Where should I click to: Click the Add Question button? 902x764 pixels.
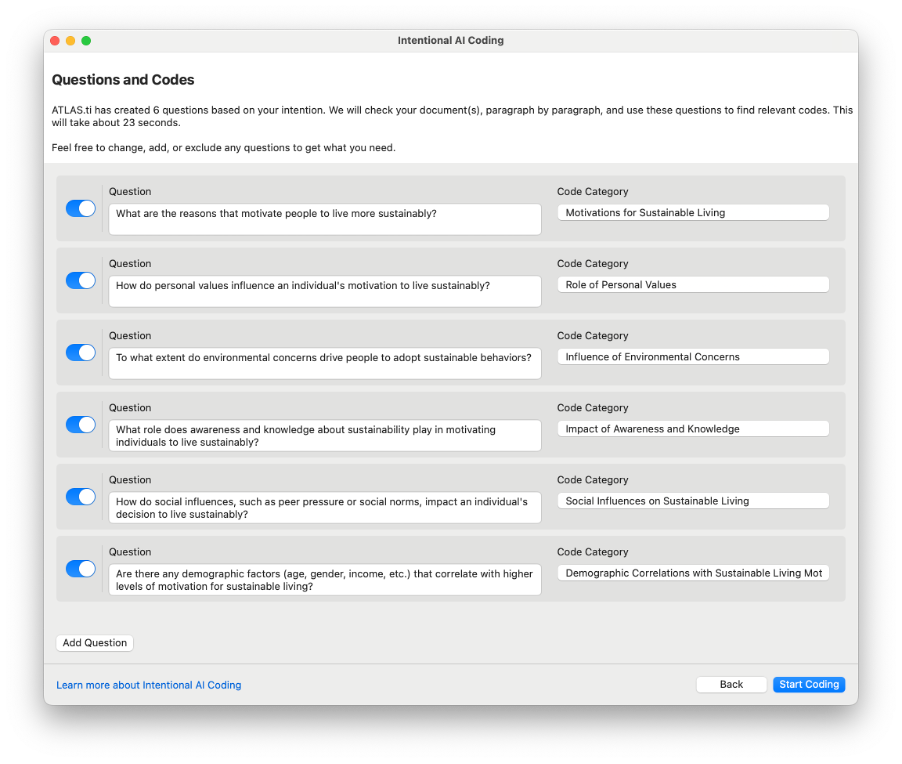94,643
